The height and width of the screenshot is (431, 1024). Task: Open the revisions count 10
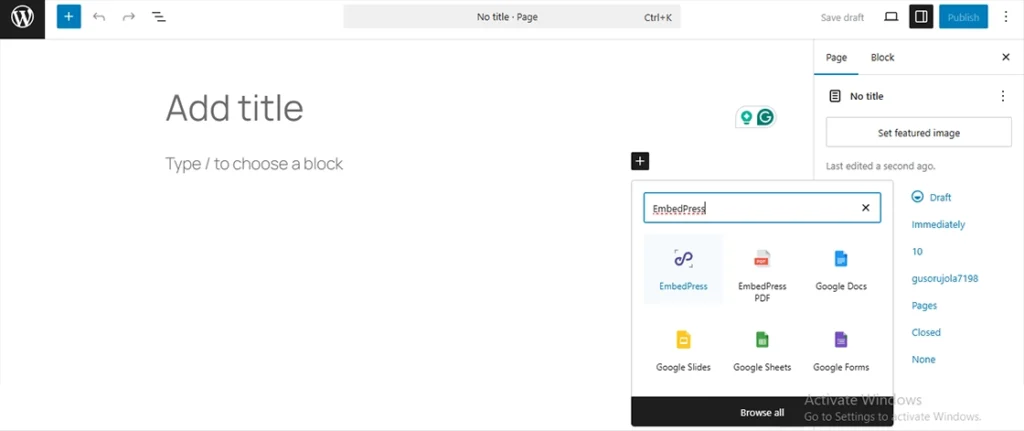pos(917,251)
